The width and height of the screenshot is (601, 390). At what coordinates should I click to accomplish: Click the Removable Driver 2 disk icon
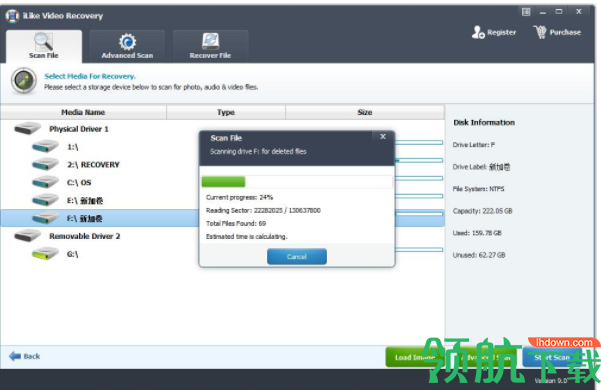coord(28,236)
